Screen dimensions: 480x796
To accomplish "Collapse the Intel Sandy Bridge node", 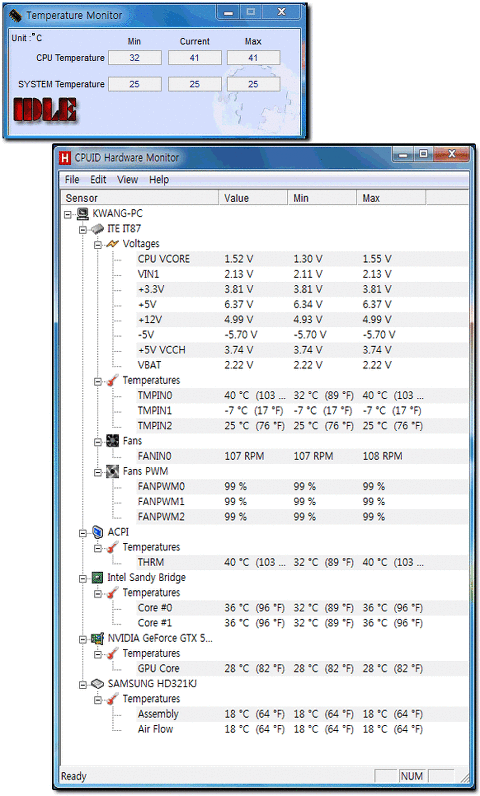I will coord(83,579).
